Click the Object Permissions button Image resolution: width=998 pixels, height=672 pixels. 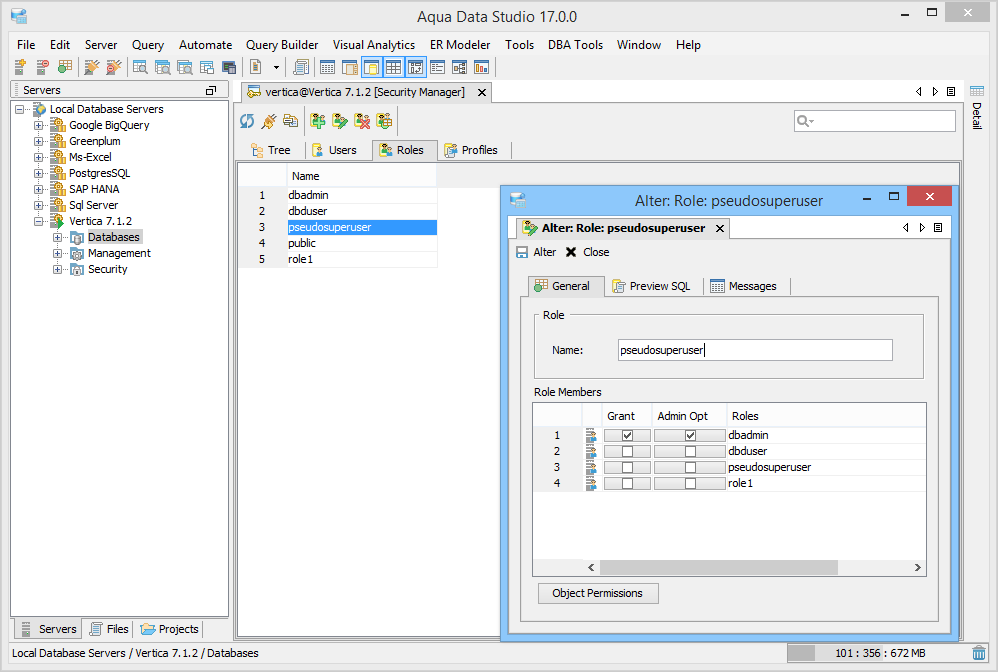(598, 593)
